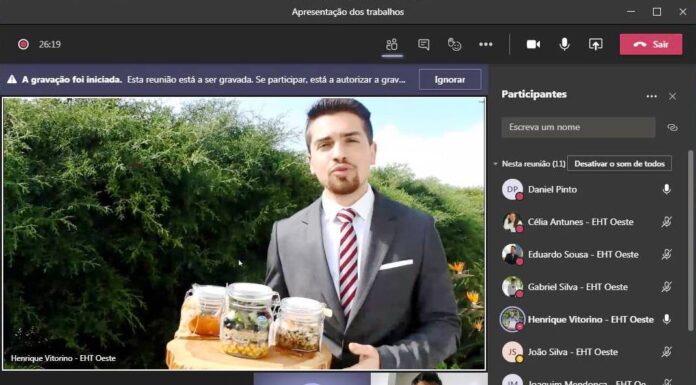Image resolution: width=696 pixels, height=385 pixels.
Task: Click the video name label Henrique Vitorino
Action: coord(63,358)
